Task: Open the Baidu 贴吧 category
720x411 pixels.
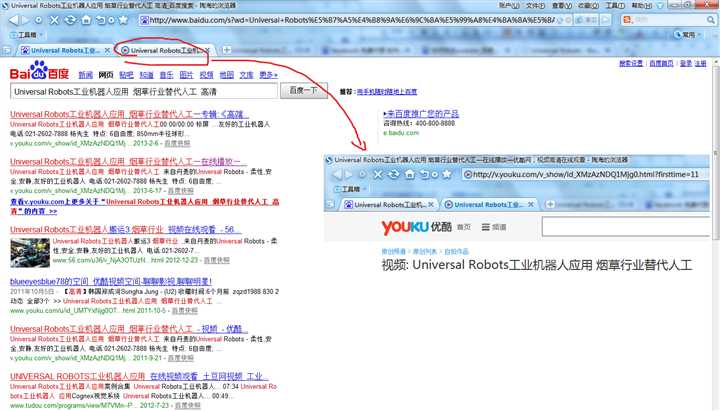Action: coord(126,75)
